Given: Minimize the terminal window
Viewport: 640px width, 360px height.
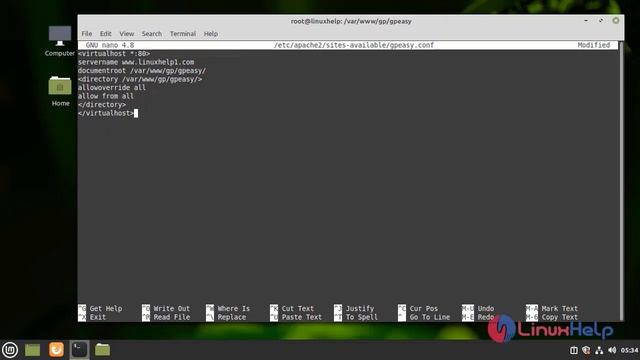Looking at the screenshot, I should (x=586, y=20).
